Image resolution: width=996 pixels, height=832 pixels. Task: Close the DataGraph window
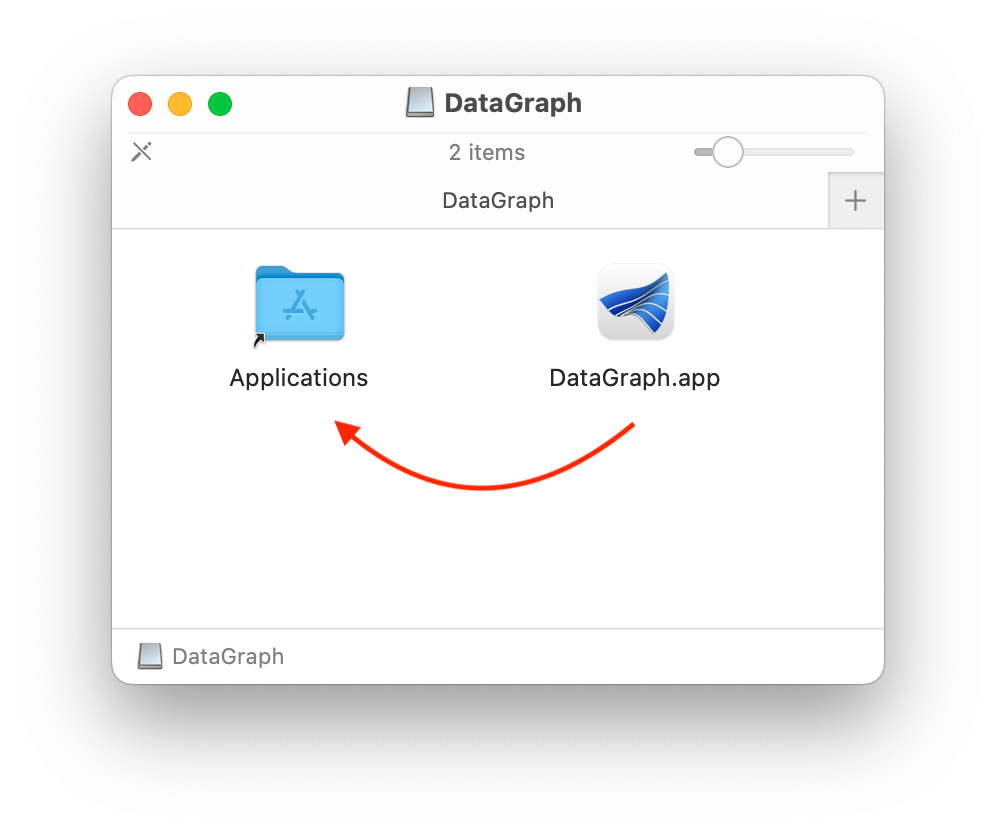[x=140, y=104]
